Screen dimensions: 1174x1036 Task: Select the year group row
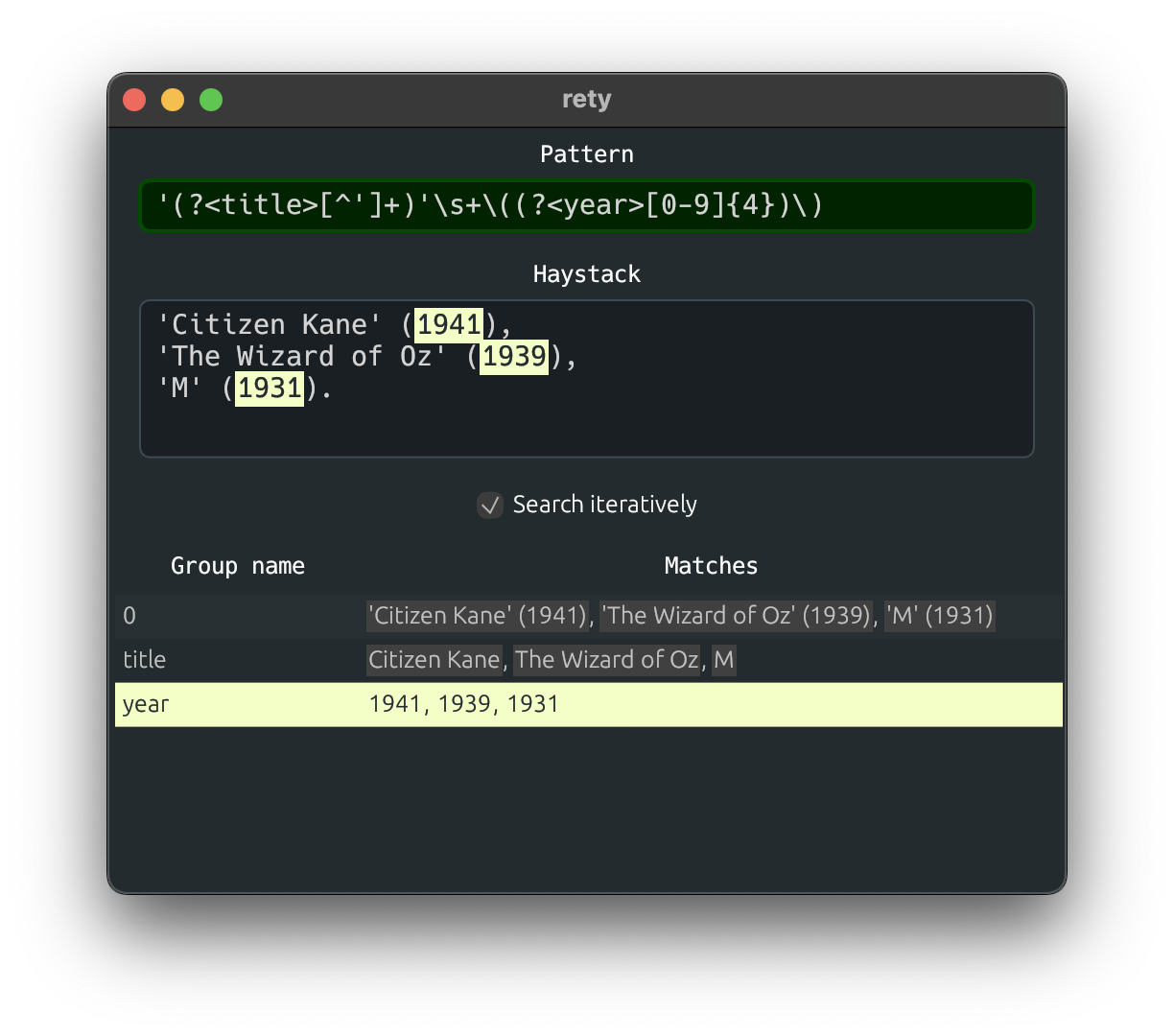pos(589,704)
